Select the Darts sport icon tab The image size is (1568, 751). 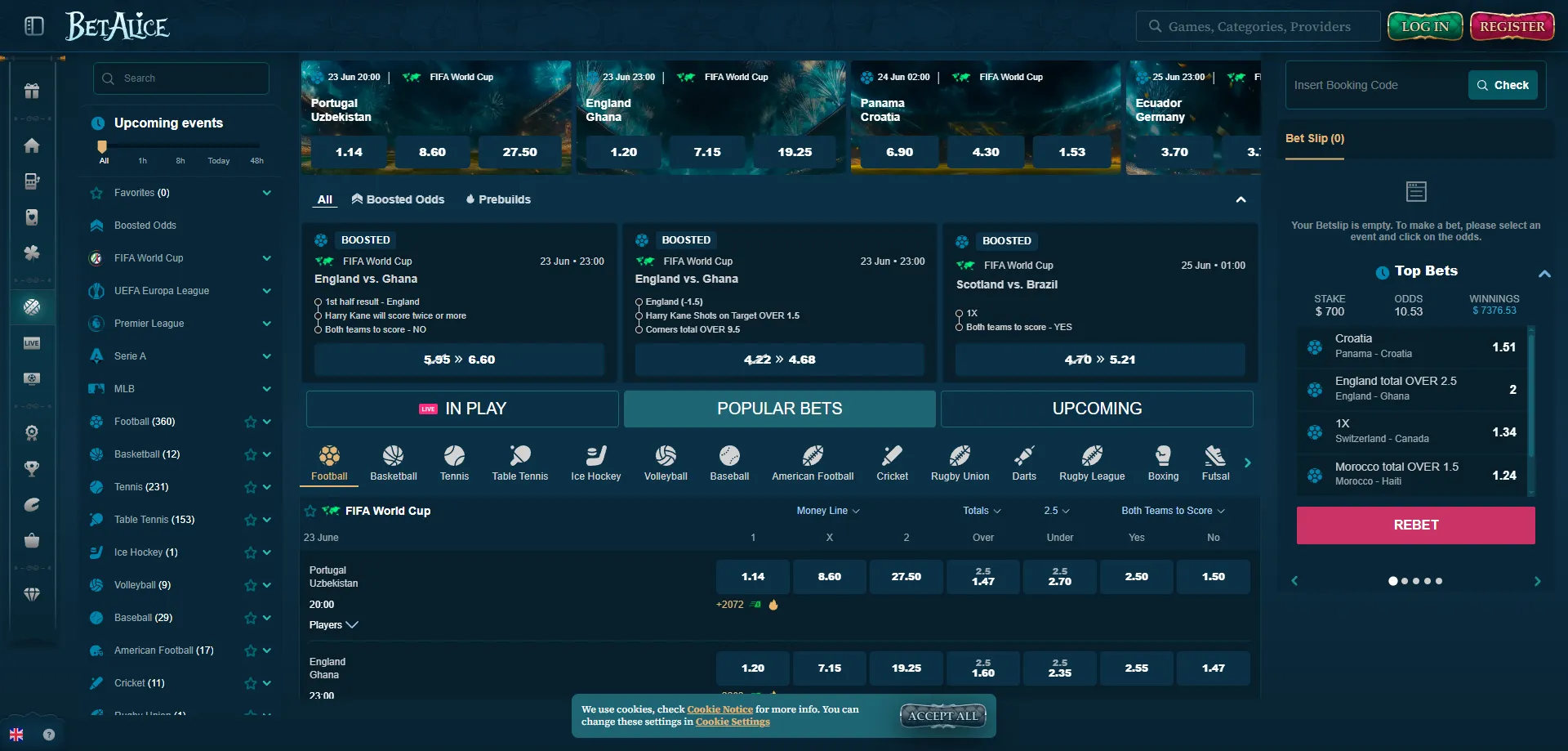pyautogui.click(x=1024, y=463)
